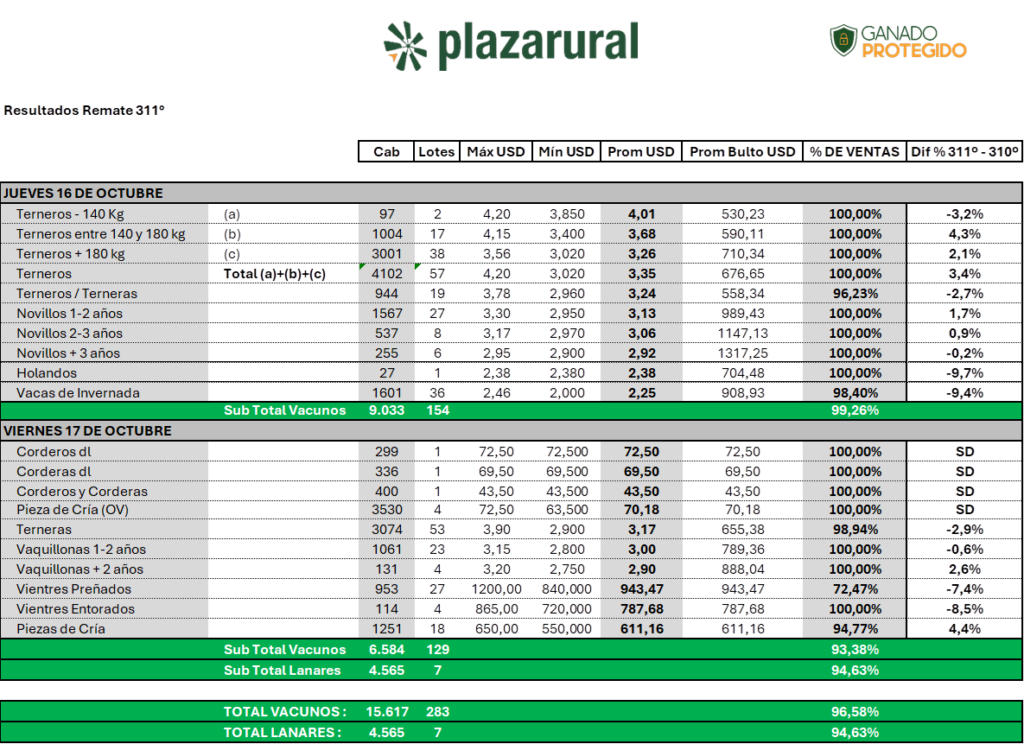
Task: Click the 98,40% sales cell for Vacas de Invernada
Action: tap(854, 393)
